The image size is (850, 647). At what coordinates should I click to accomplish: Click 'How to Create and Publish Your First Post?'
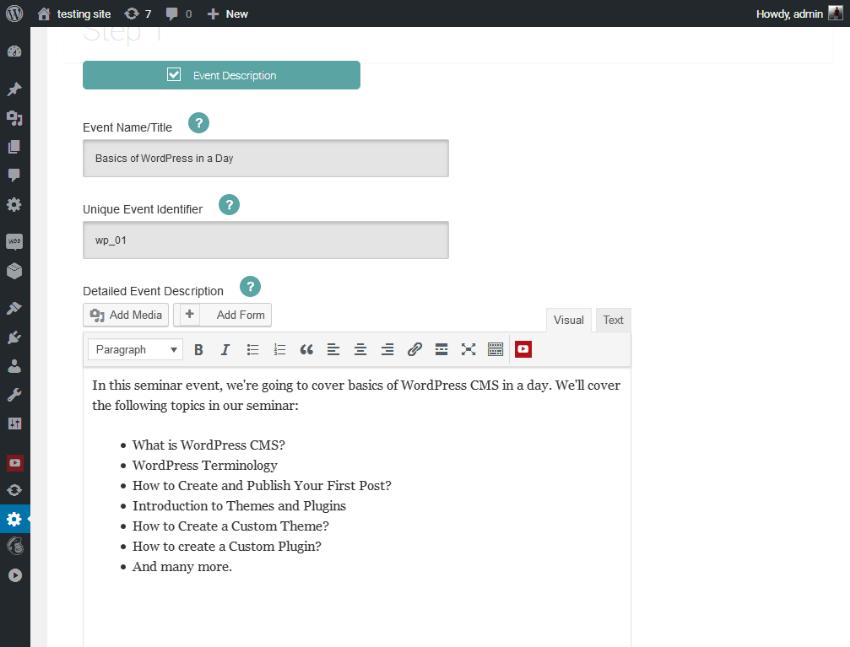pos(262,486)
